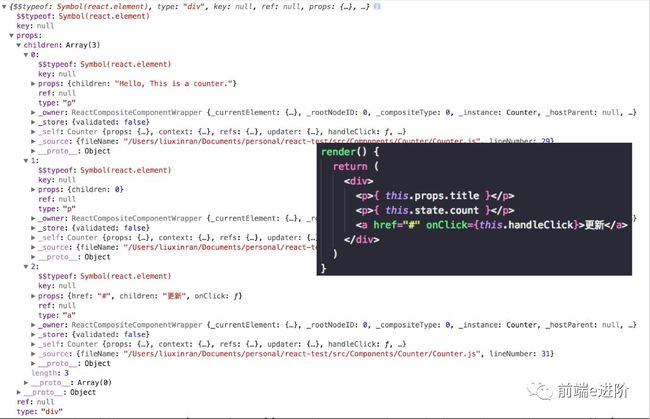Select root-level key: null row above props
650x419 pixels.
pyautogui.click(x=35, y=26)
